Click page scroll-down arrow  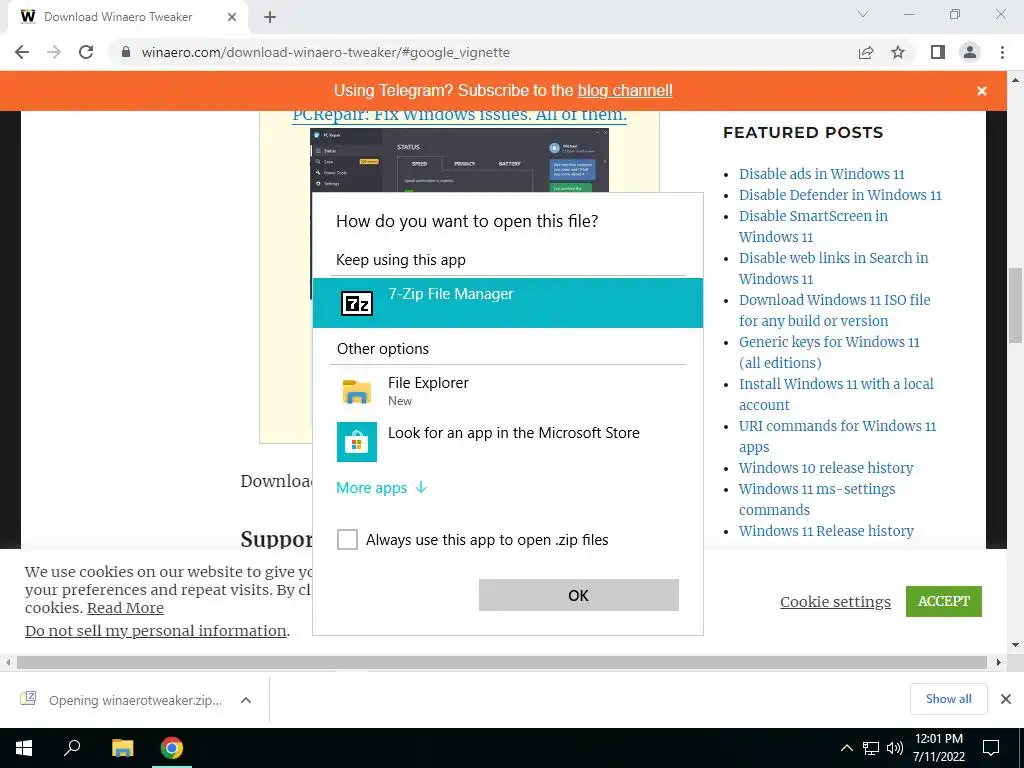pos(1015,645)
